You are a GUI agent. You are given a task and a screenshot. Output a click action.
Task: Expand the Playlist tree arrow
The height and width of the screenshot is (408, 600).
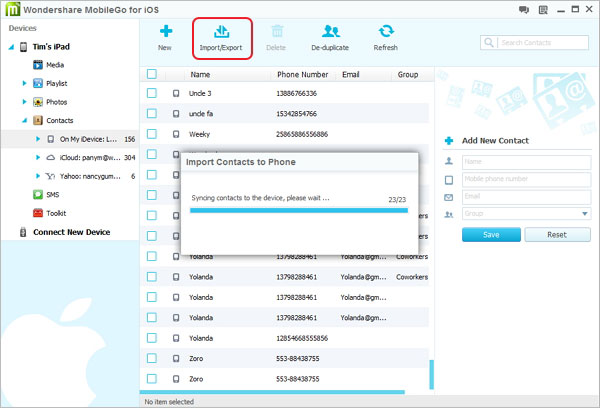pyautogui.click(x=24, y=83)
